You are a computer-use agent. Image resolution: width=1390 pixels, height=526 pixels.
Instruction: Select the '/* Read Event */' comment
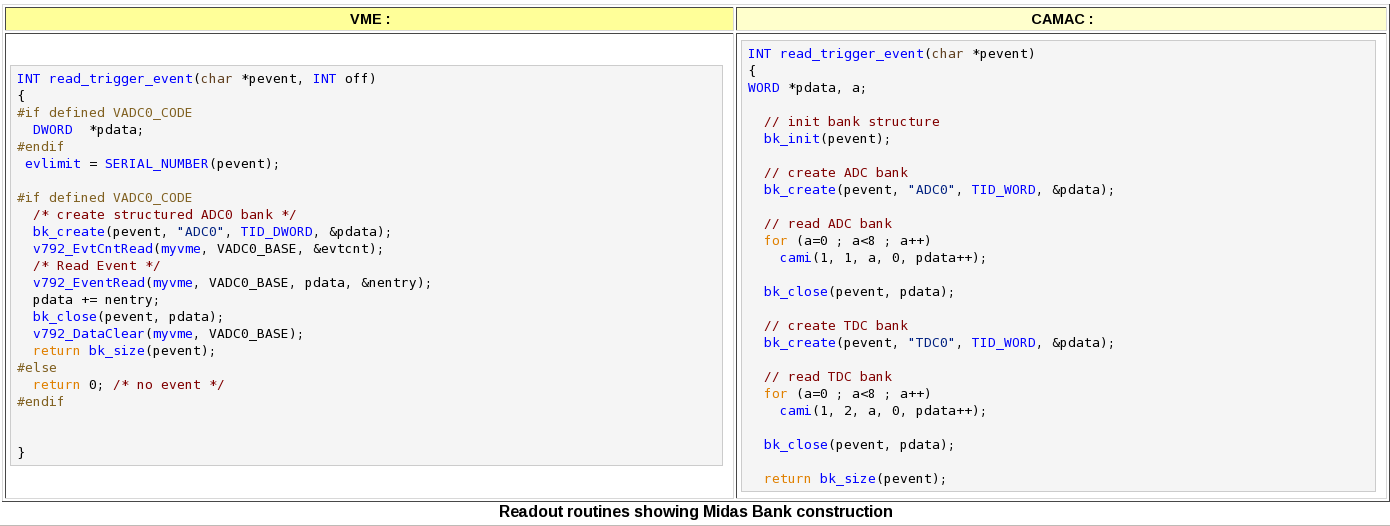97,265
